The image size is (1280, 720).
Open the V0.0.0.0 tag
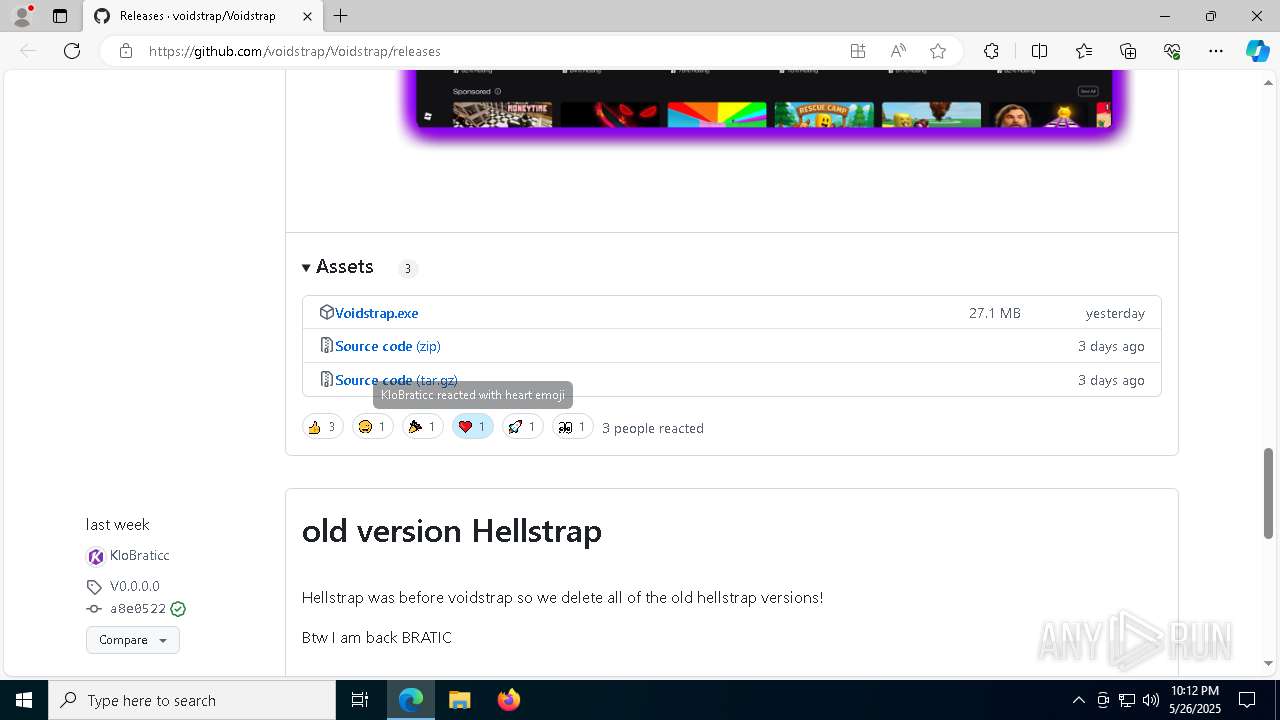click(135, 587)
